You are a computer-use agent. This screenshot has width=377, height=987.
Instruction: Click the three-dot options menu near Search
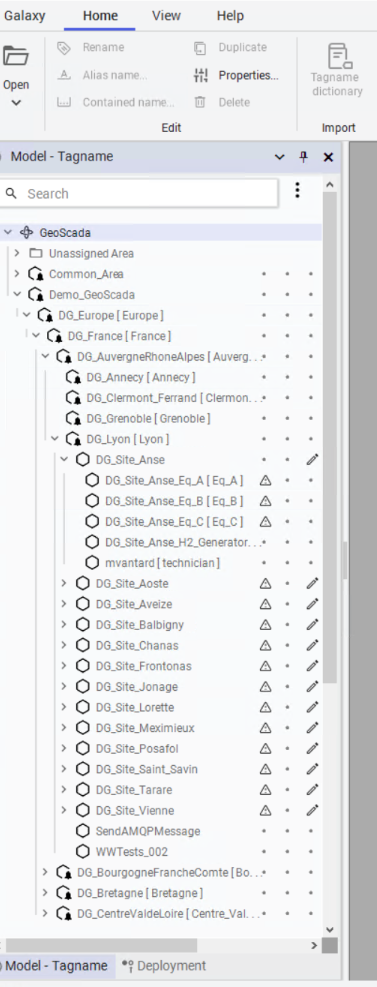pyautogui.click(x=298, y=190)
